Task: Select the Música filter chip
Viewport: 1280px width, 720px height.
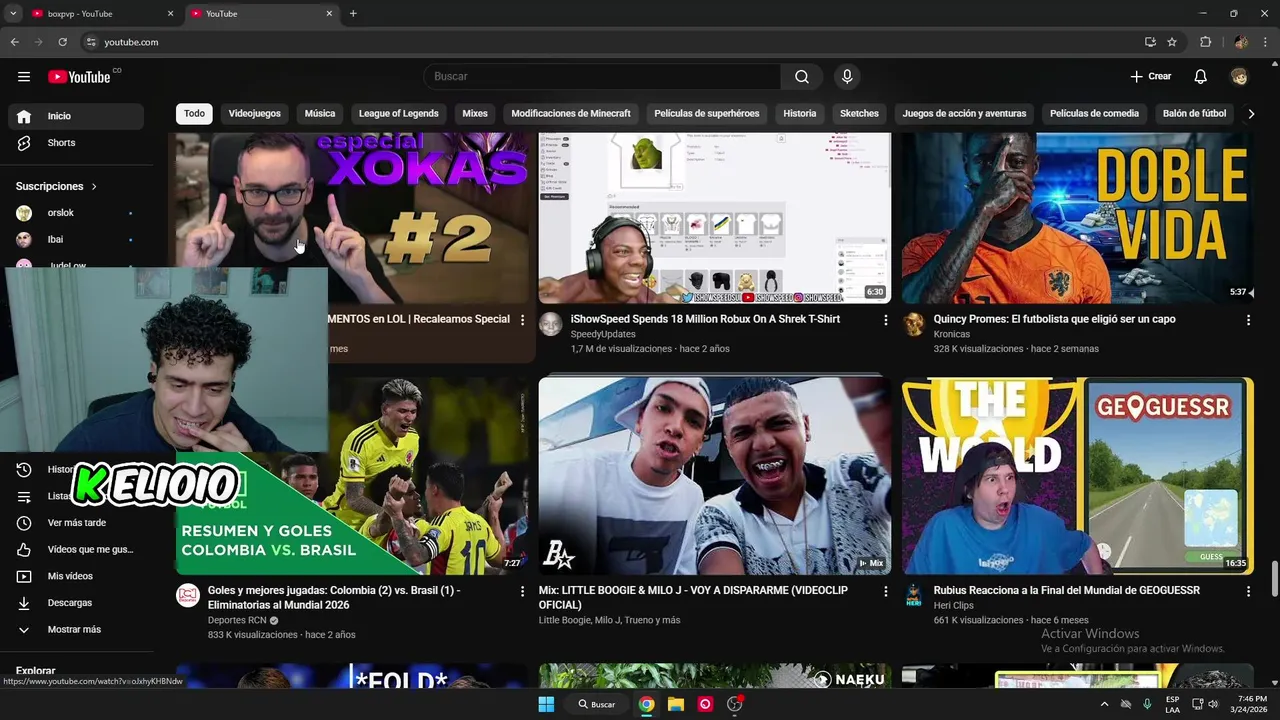Action: [320, 114]
